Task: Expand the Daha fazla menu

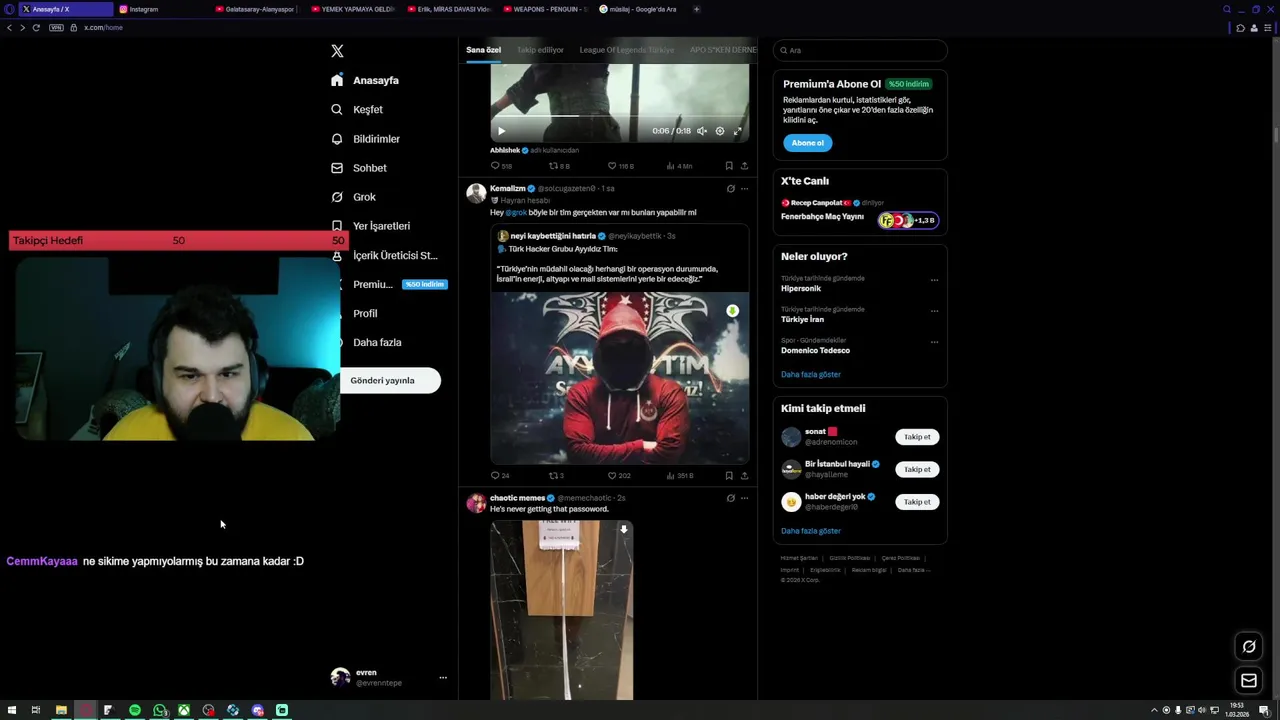Action: coord(377,342)
